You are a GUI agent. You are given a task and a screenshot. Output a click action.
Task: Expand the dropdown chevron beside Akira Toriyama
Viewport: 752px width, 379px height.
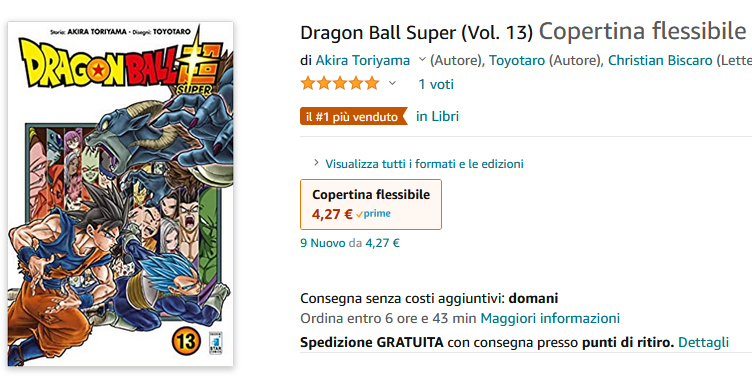coord(422,59)
